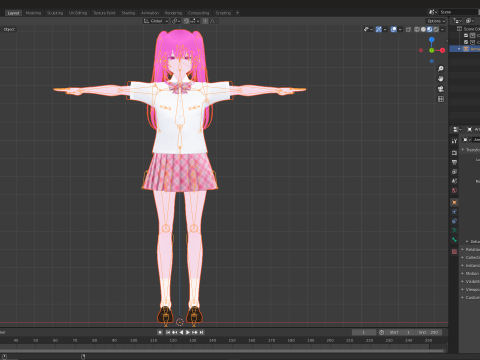480x360 pixels.
Task: Open the Output properties tab
Action: (x=454, y=162)
